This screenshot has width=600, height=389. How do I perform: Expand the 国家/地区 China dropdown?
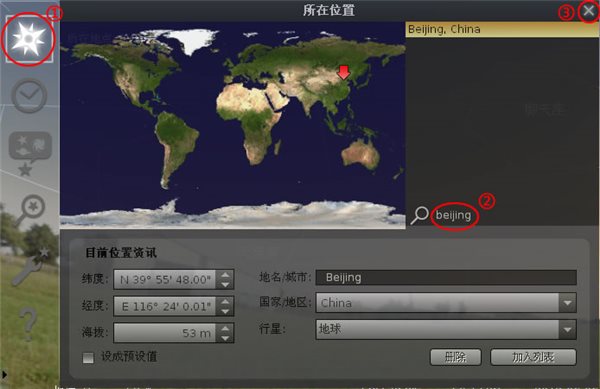pos(567,303)
